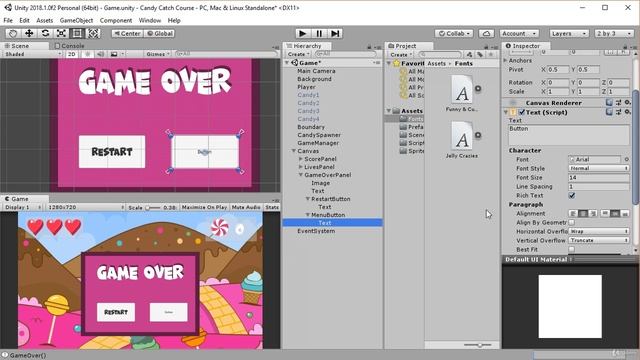
Task: Open the Component menu
Action: [x=116, y=20]
